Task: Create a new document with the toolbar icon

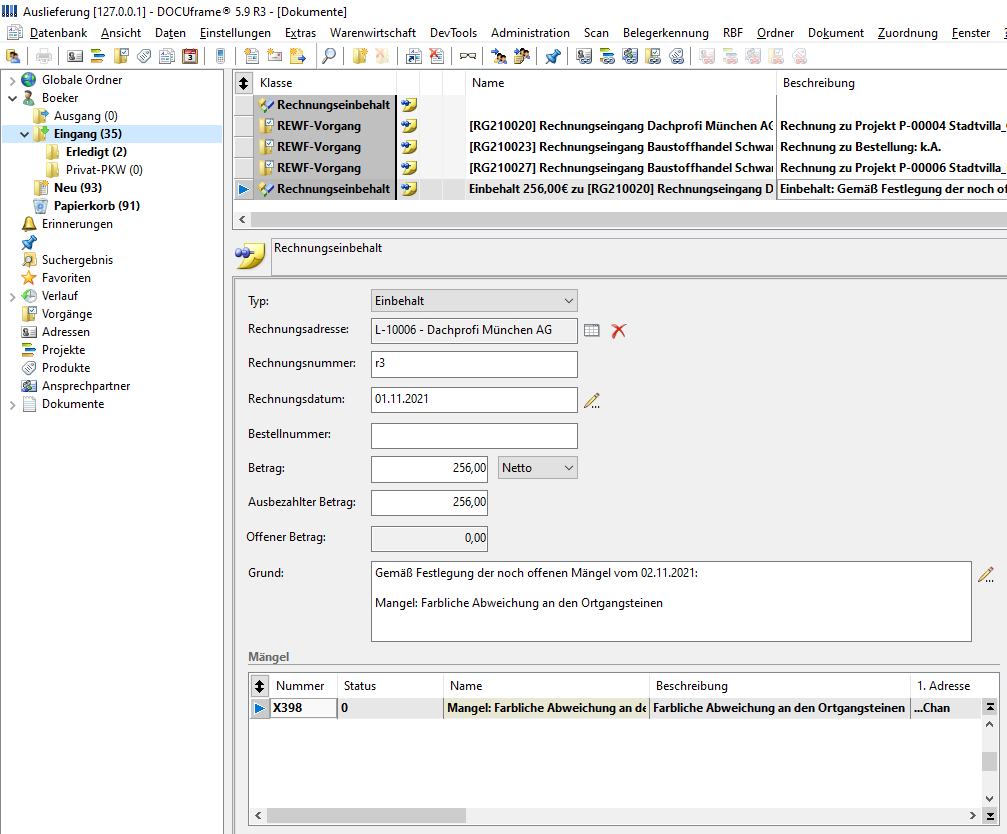Action: pos(251,56)
